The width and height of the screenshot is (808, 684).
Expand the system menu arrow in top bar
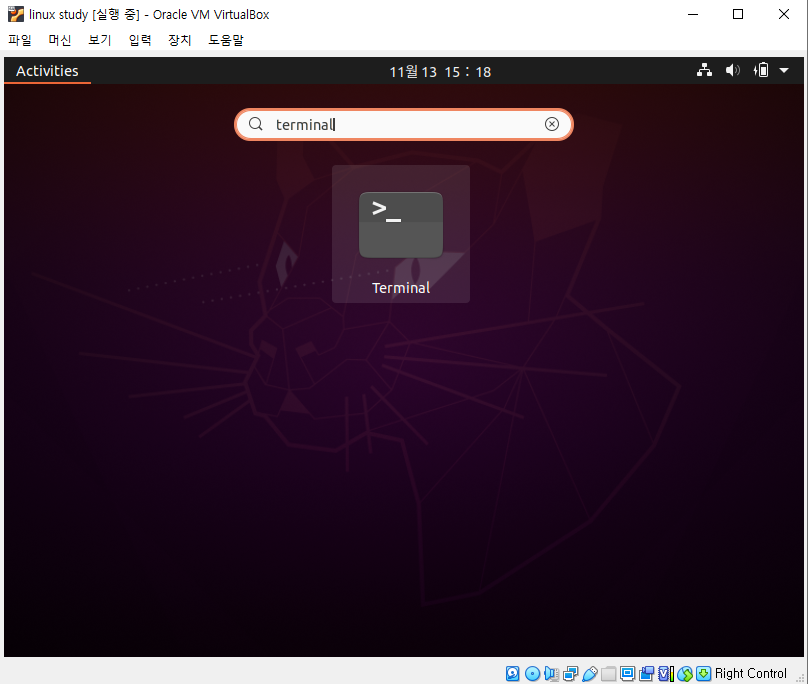tap(784, 70)
